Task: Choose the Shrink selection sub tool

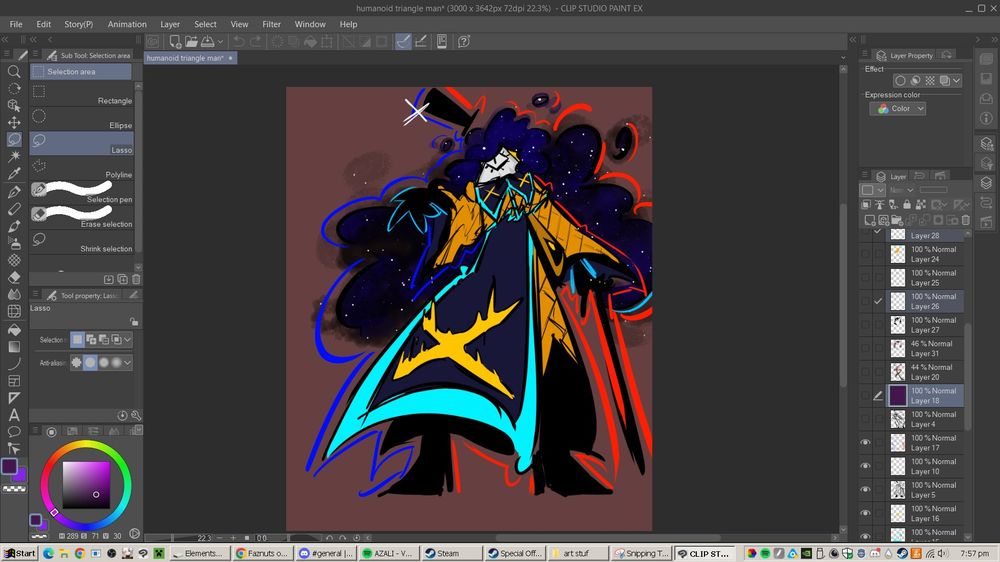Action: pos(82,242)
